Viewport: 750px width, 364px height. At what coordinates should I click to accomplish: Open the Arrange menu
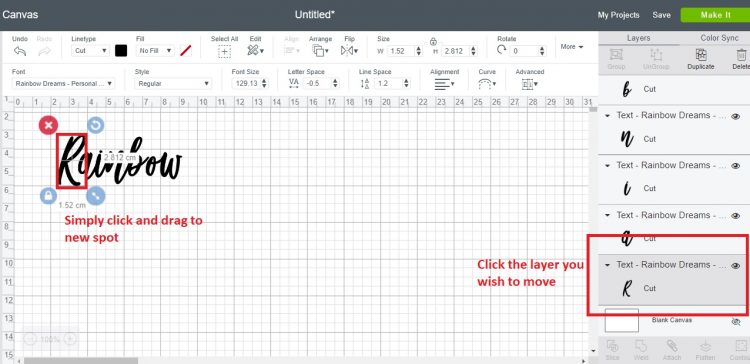[x=320, y=50]
